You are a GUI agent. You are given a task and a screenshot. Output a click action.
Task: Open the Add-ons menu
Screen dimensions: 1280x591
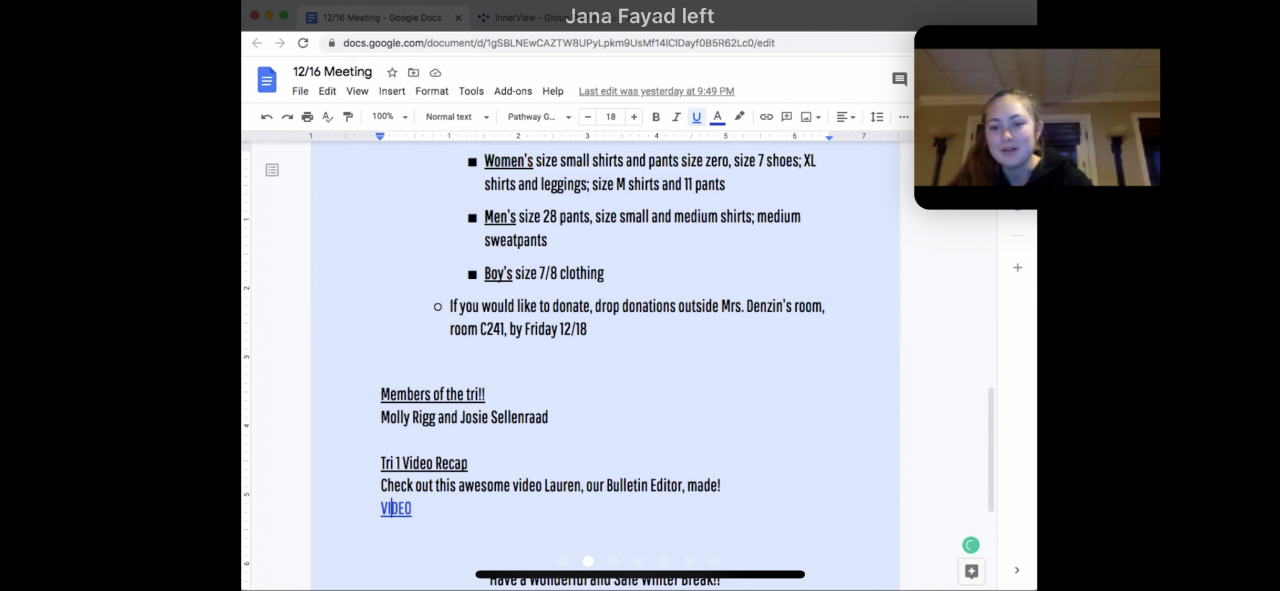513,91
